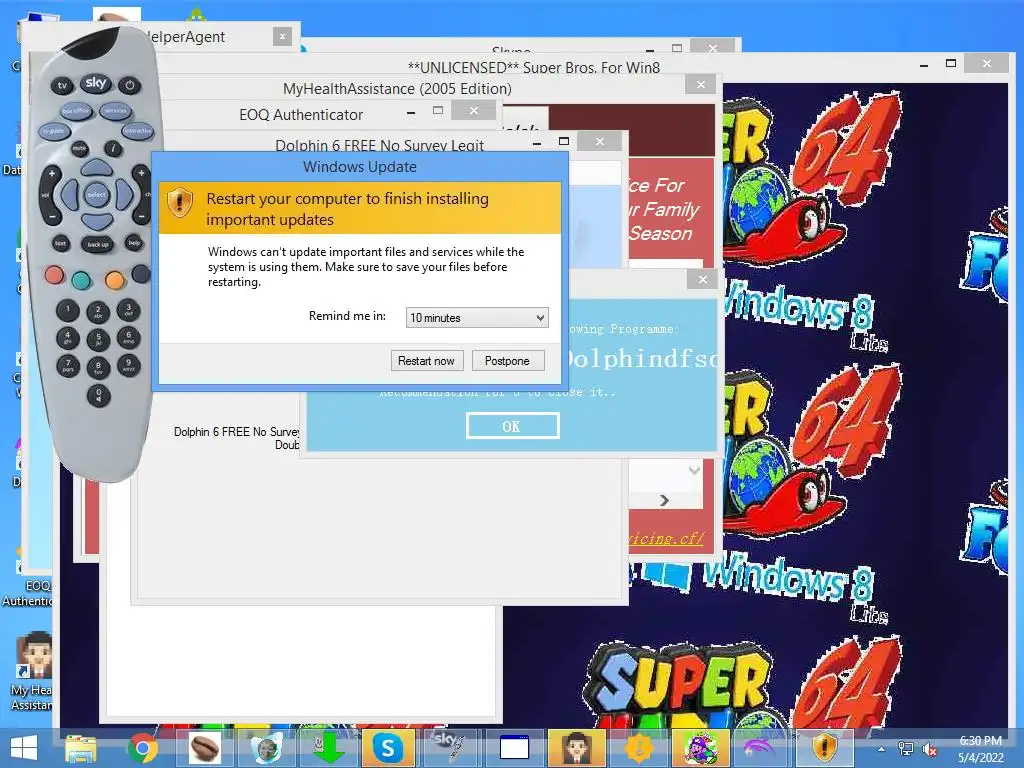Viewport: 1024px width, 768px height.
Task: Click the tv button on Sky remote
Action: tap(62, 86)
